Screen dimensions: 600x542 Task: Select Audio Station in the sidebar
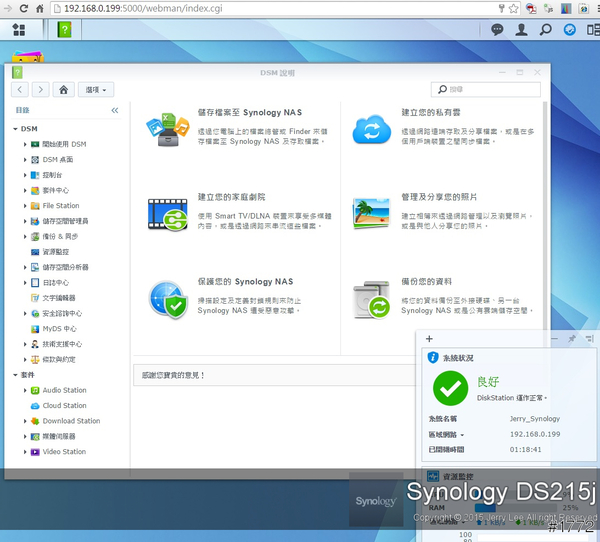(x=64, y=391)
